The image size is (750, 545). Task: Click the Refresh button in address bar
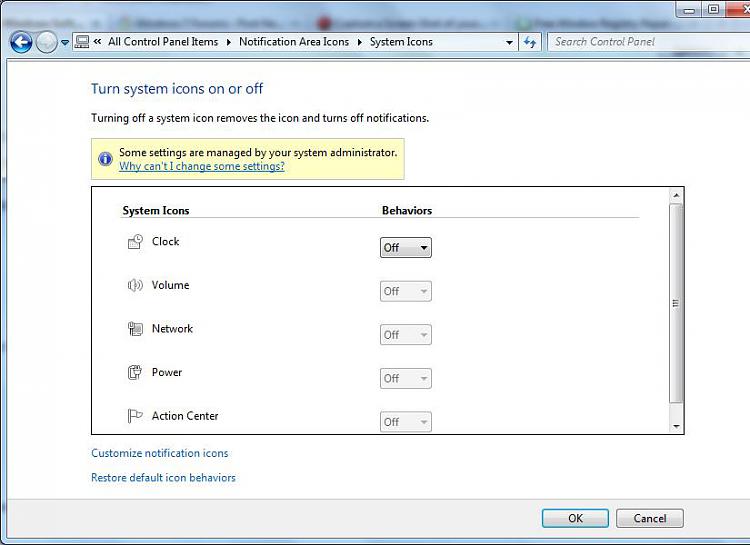tap(530, 42)
